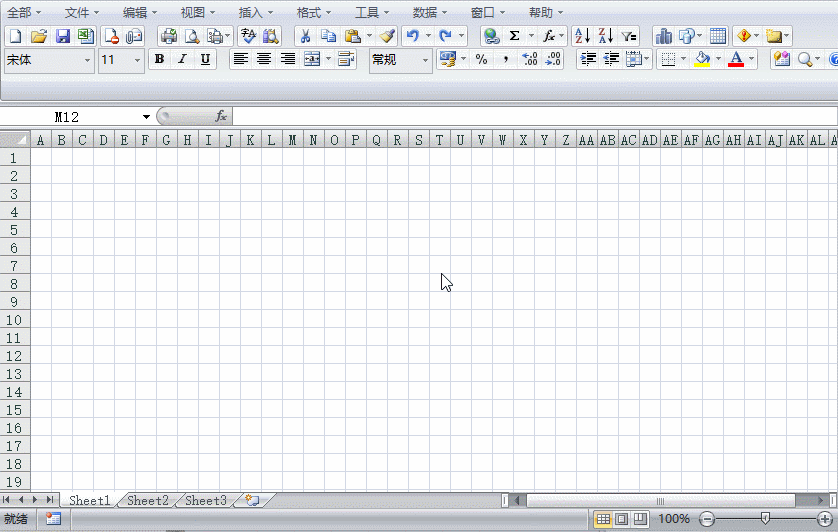The width and height of the screenshot is (838, 532).
Task: Click the insert new worksheet tab button
Action: (x=252, y=500)
